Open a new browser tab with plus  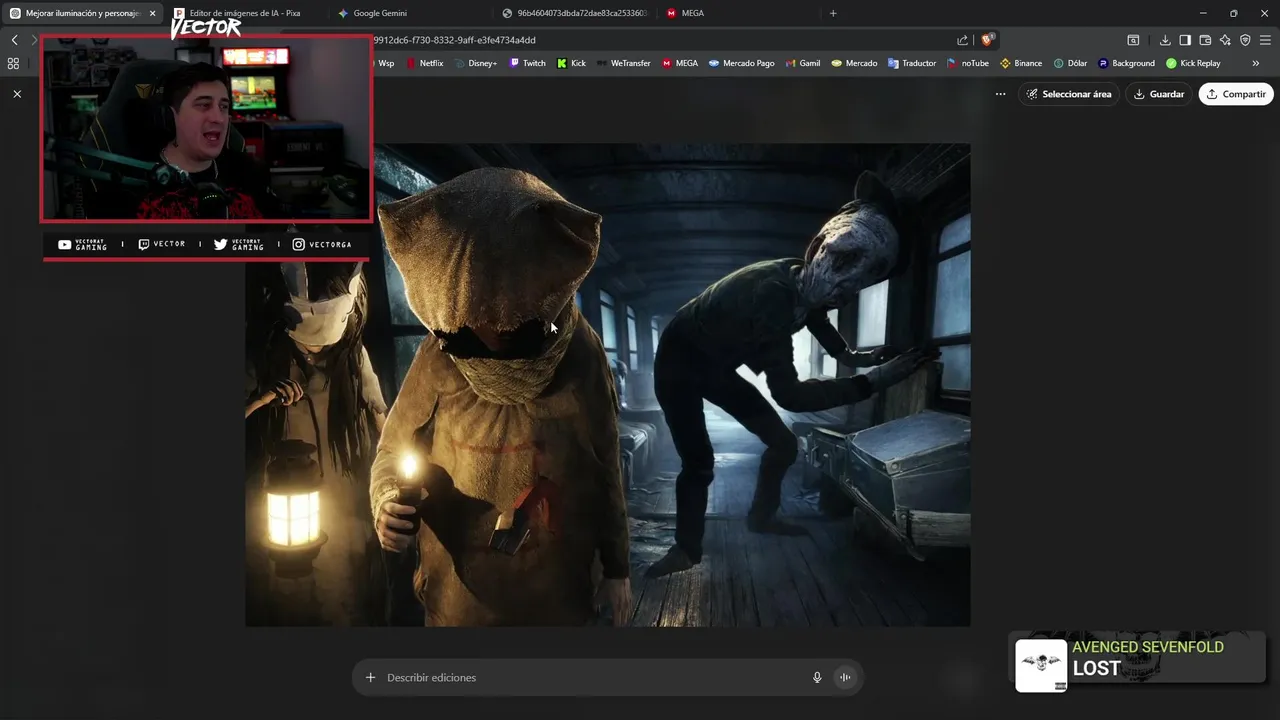(833, 13)
